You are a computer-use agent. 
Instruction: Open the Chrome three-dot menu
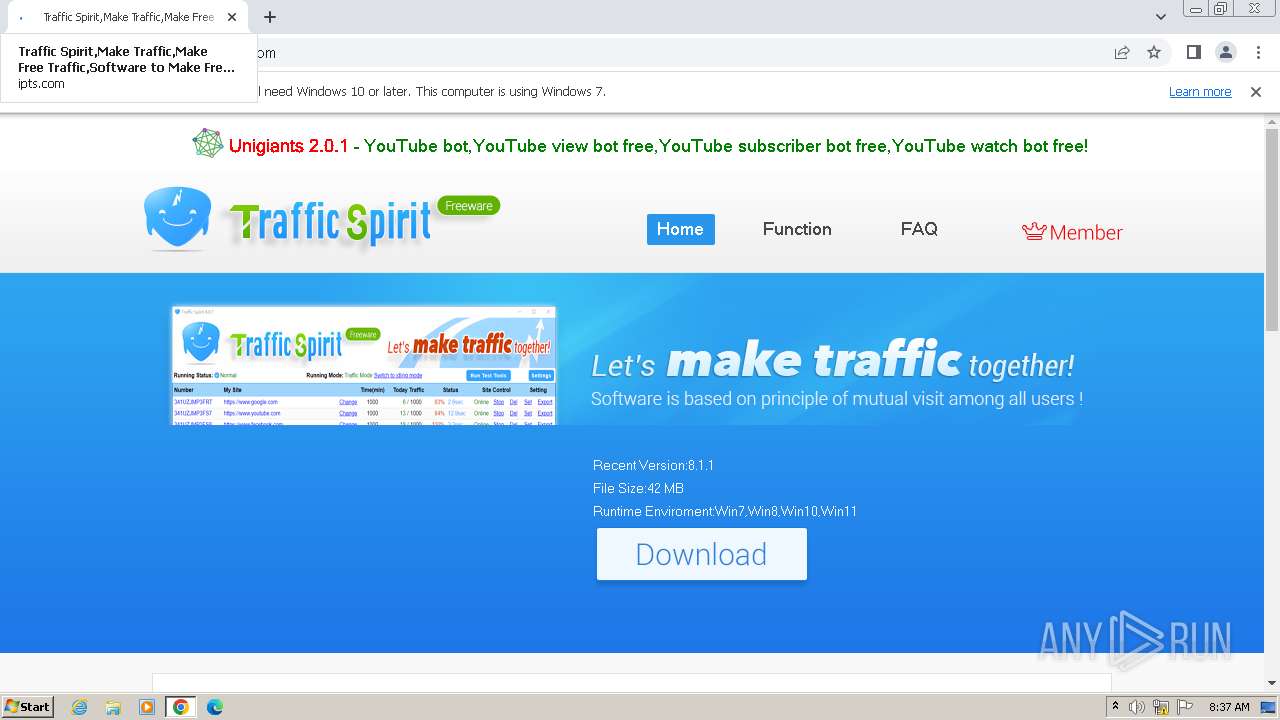tap(1257, 52)
